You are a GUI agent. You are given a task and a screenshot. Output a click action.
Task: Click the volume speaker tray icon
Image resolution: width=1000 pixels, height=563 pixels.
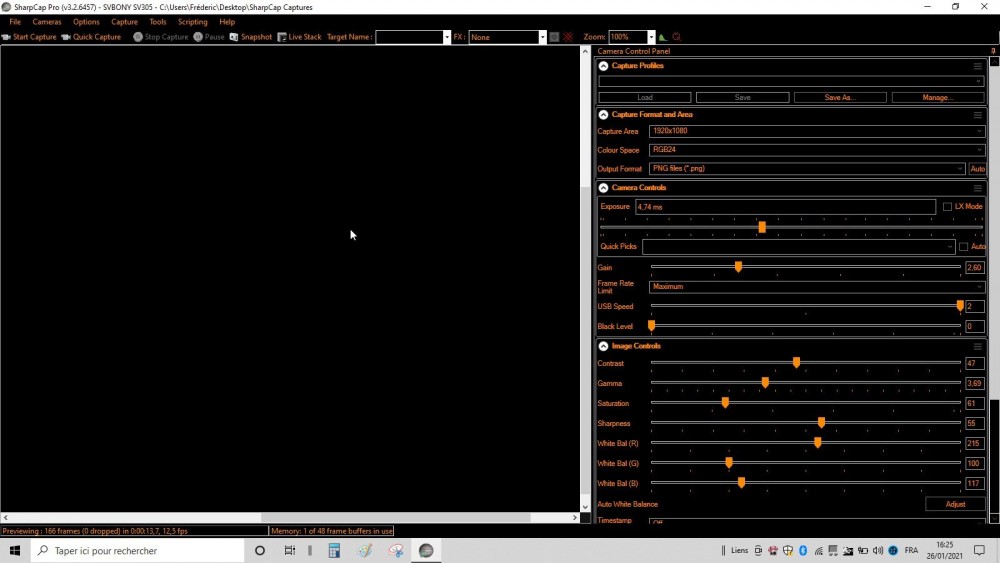point(878,550)
